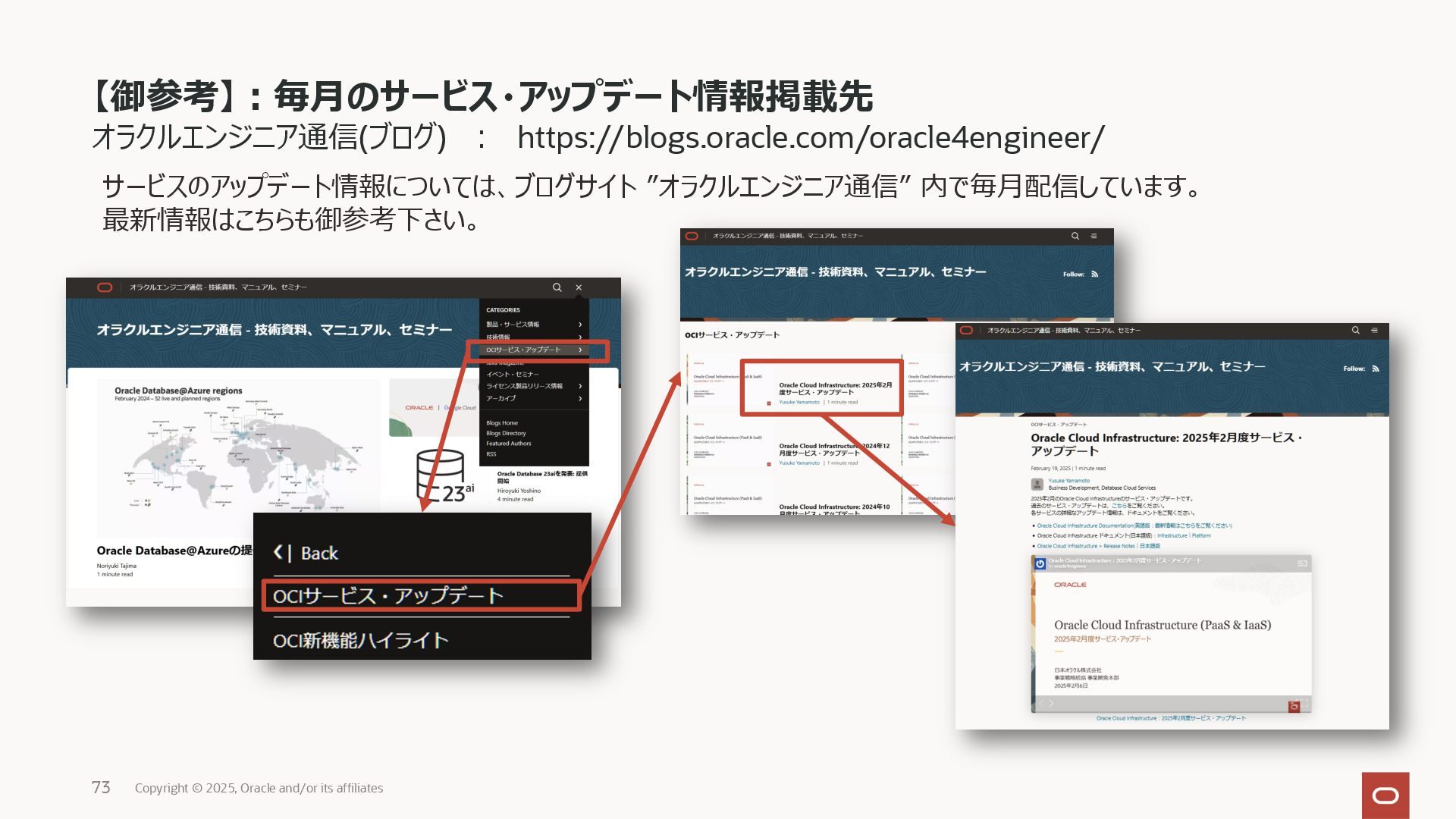Click SlideShare power icon on embedded slide
This screenshot has height=819, width=1456.
coord(1040,563)
